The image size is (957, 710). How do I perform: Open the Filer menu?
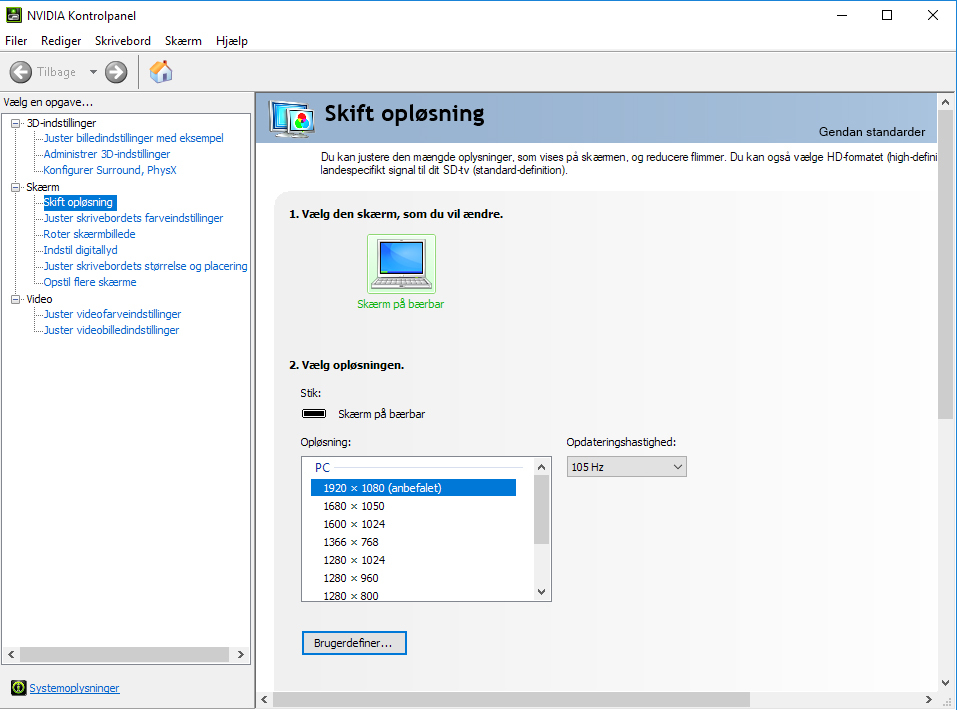pyautogui.click(x=16, y=41)
